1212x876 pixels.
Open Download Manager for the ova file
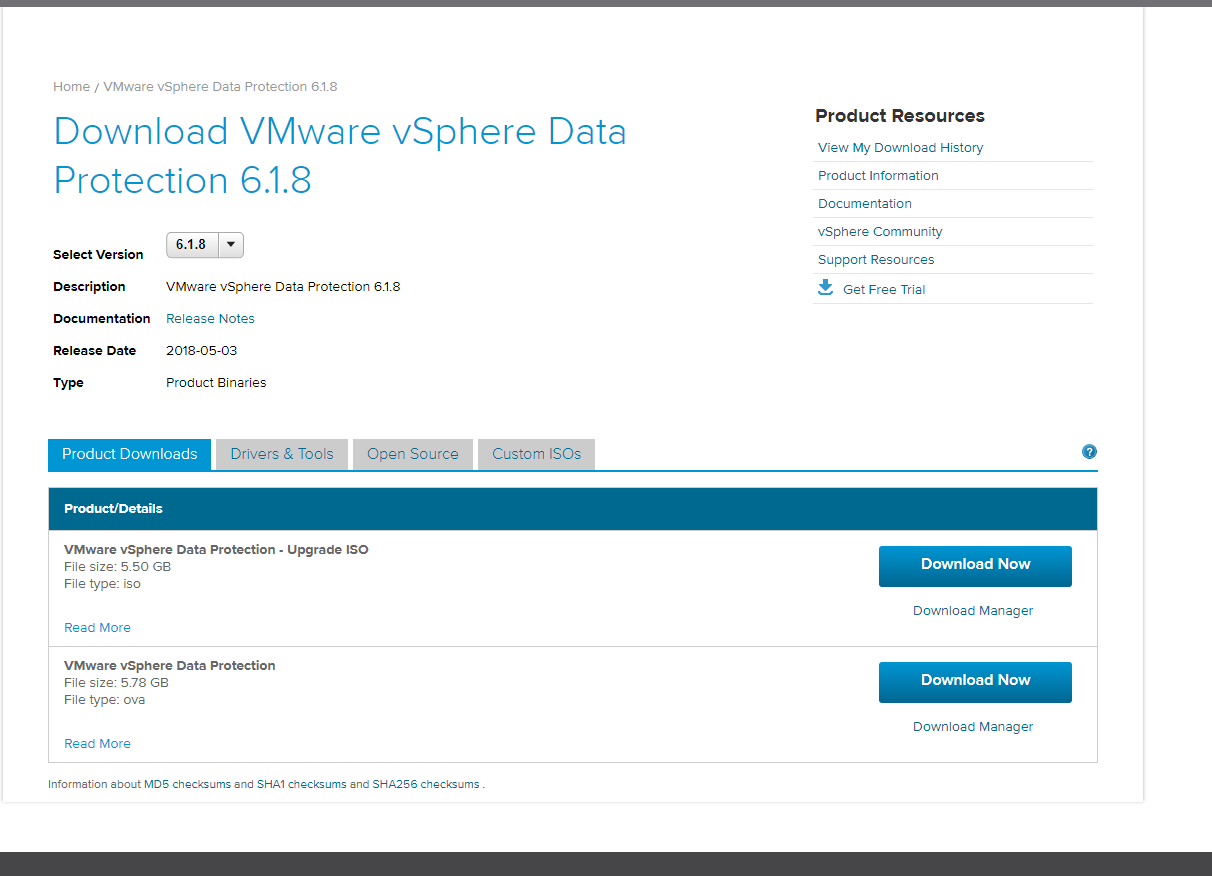tap(973, 727)
